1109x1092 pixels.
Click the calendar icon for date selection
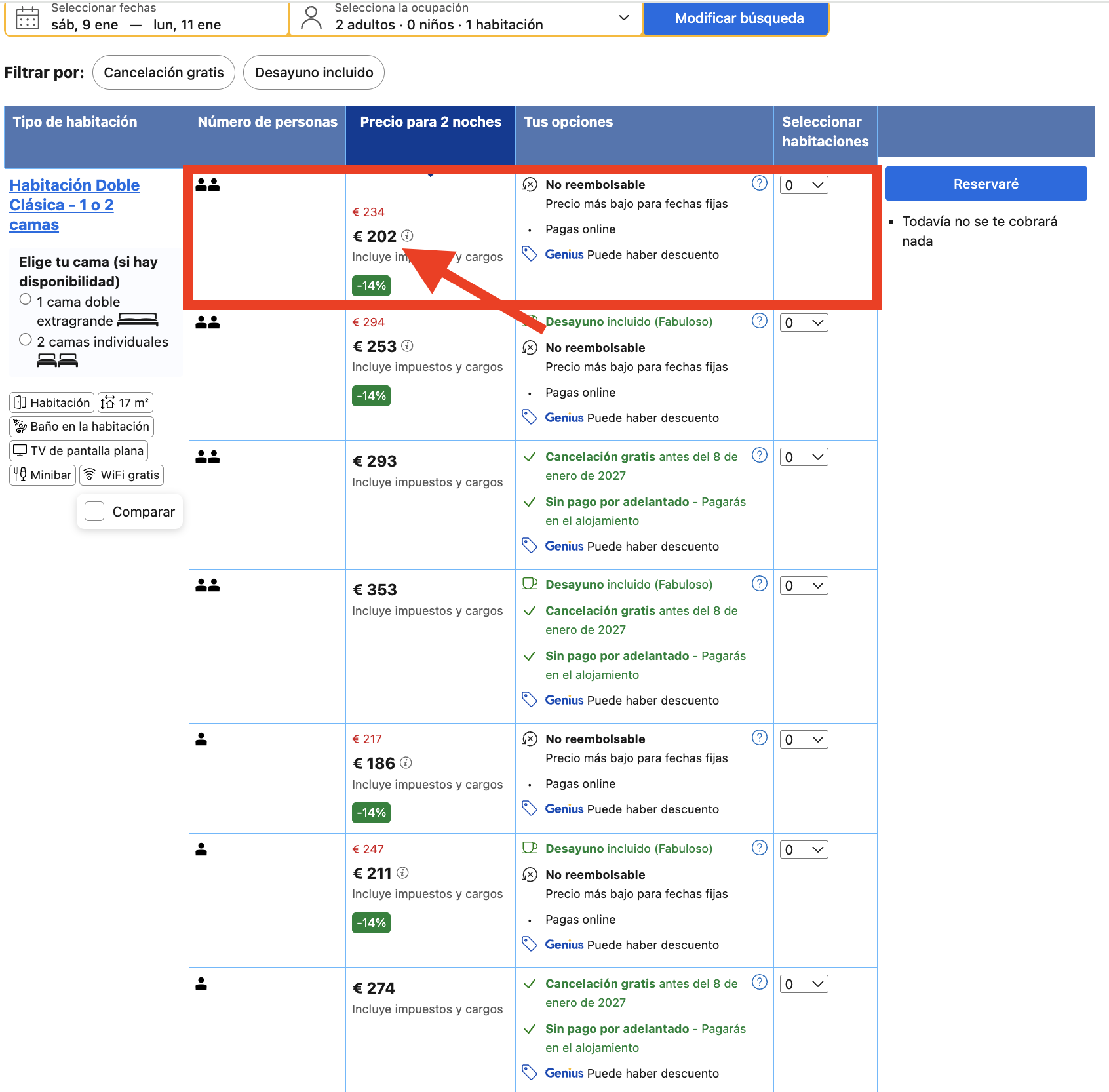point(28,18)
